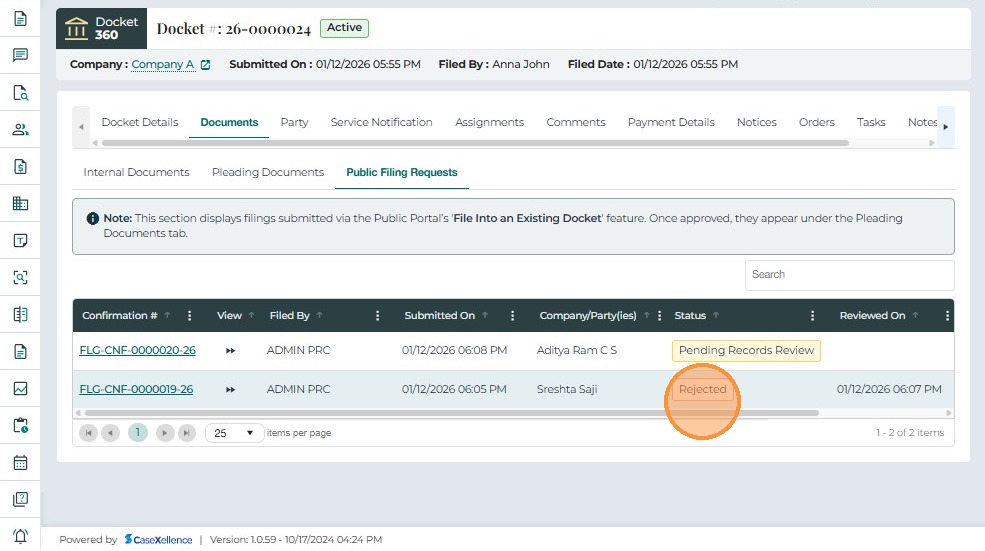Select page 1 in the pager

coord(138,433)
